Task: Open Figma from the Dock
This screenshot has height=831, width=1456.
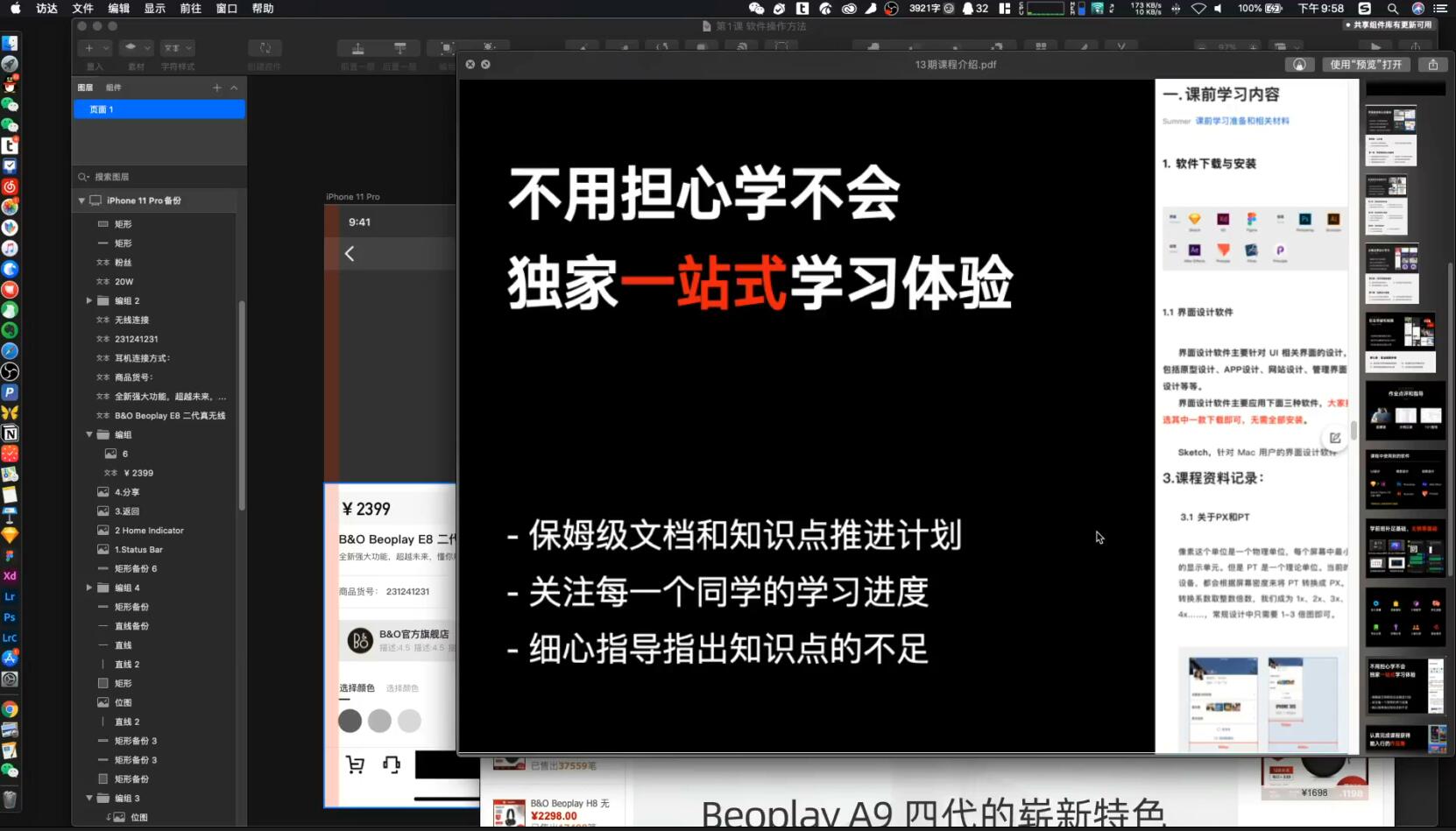Action: coord(10,556)
